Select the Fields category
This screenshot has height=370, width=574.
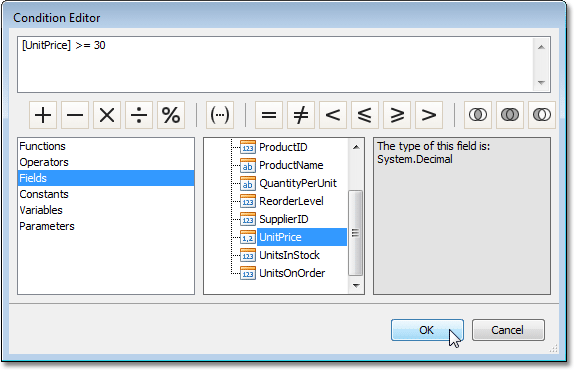(x=106, y=178)
